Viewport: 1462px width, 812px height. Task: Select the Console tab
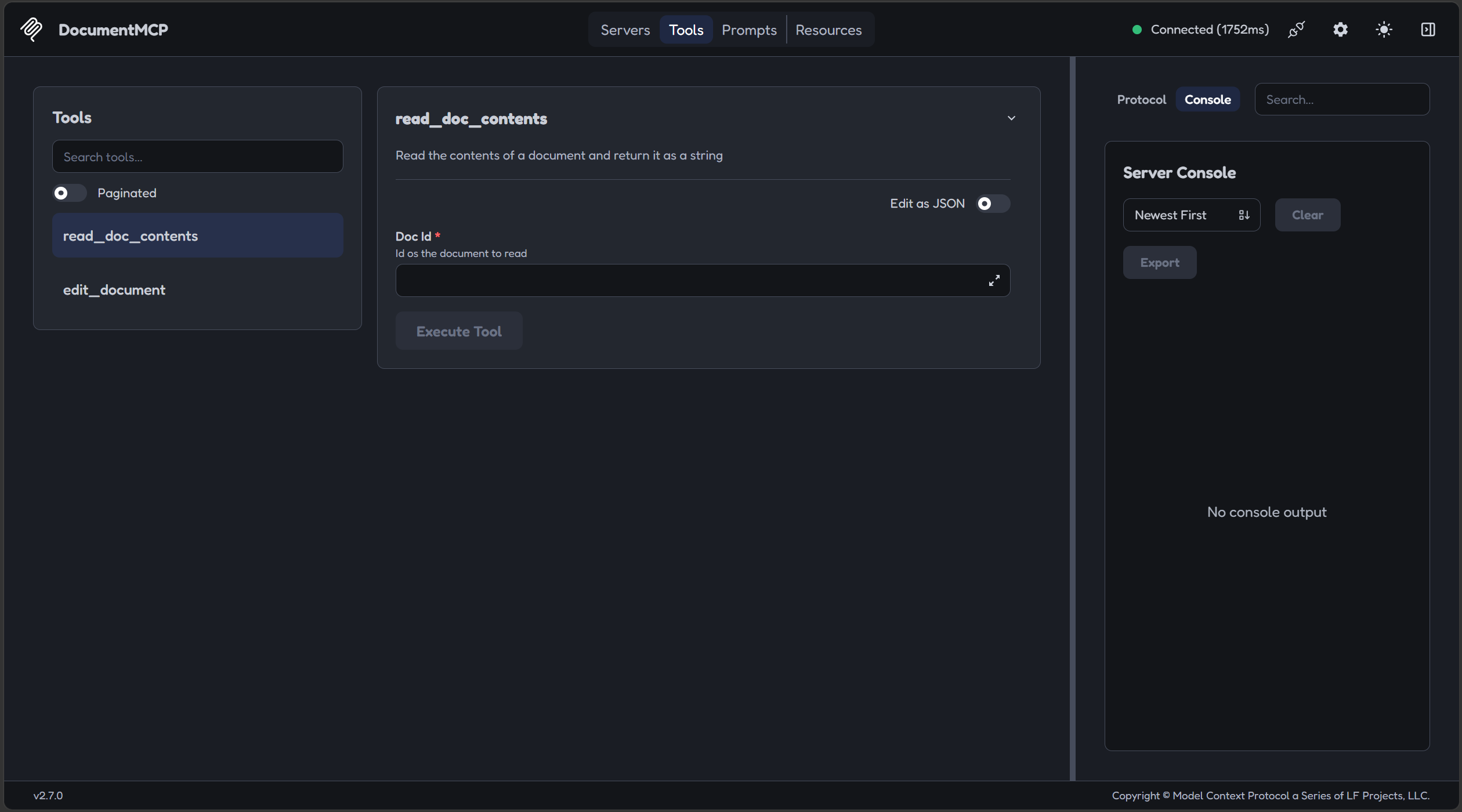pos(1208,99)
